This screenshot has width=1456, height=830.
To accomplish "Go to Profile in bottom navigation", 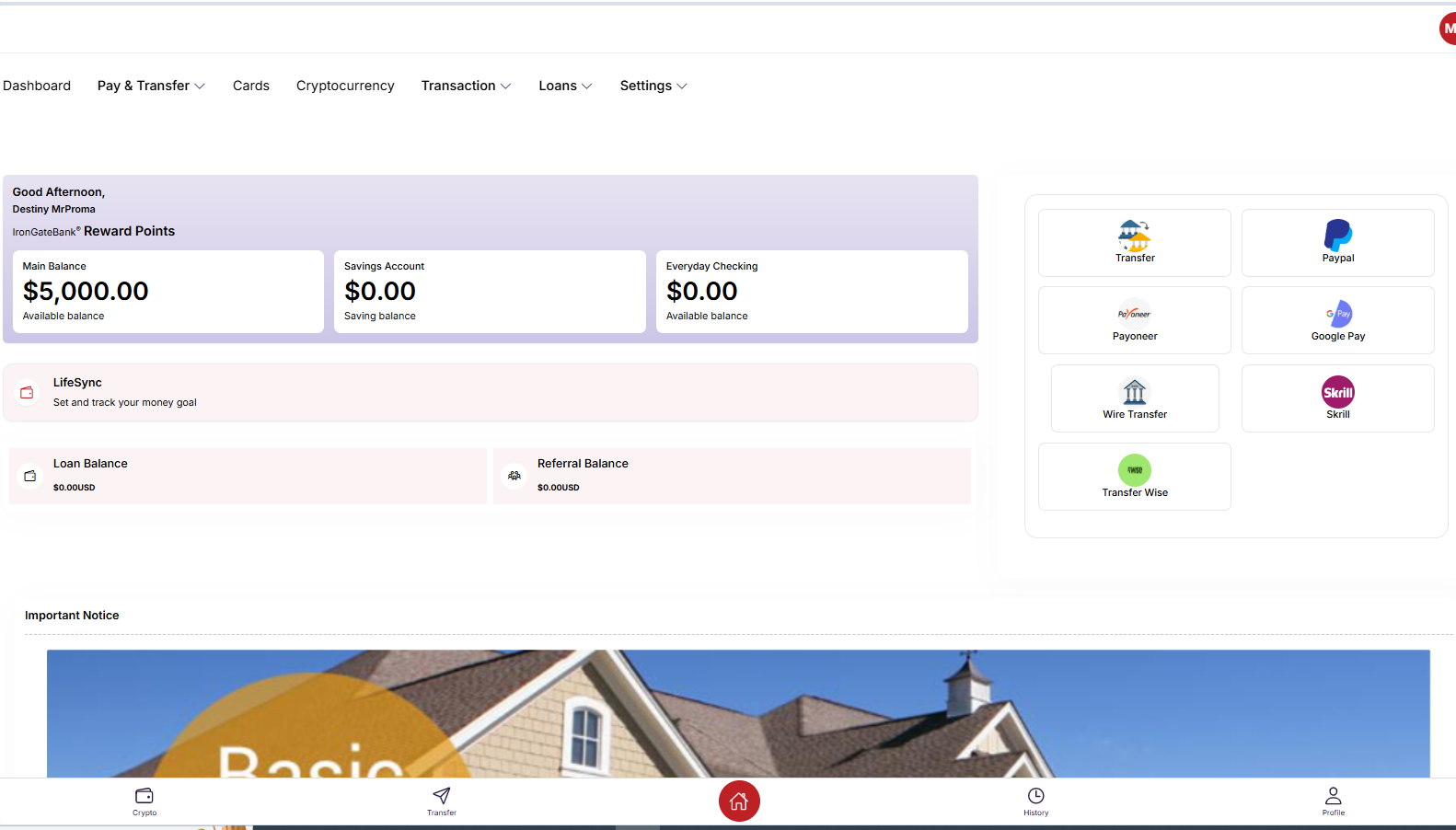I will pyautogui.click(x=1333, y=800).
